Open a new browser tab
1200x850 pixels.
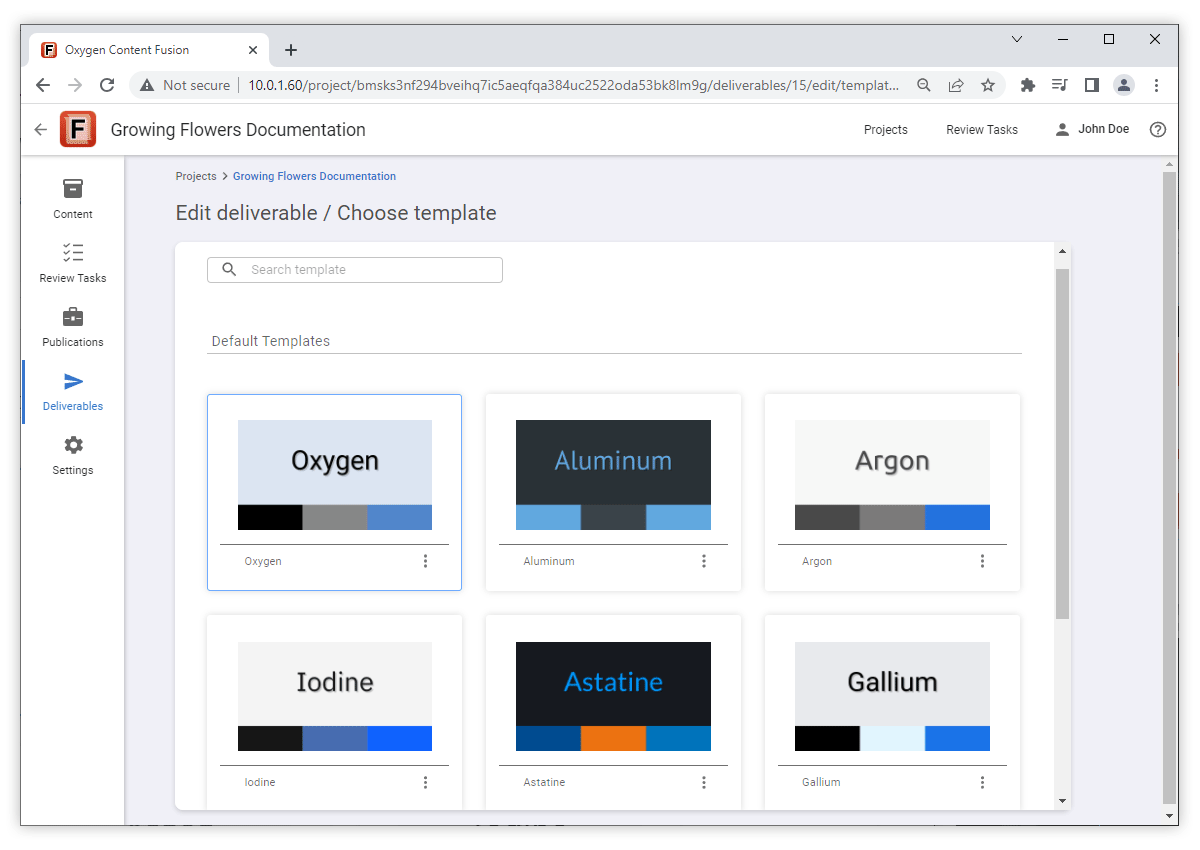point(291,50)
